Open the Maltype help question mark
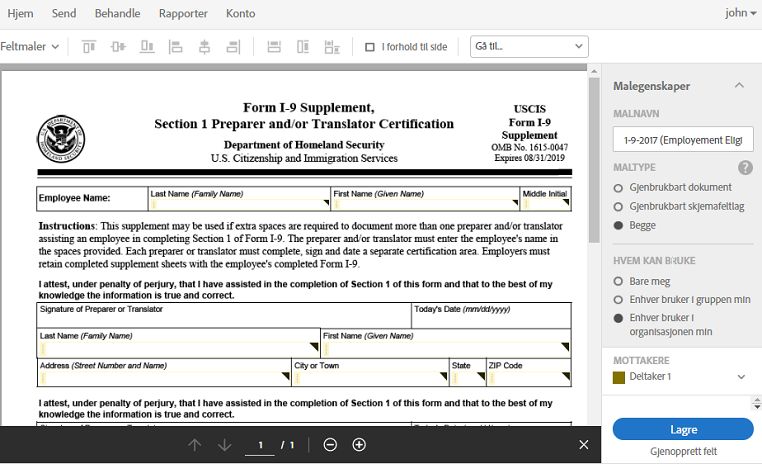762x464 pixels. point(745,168)
